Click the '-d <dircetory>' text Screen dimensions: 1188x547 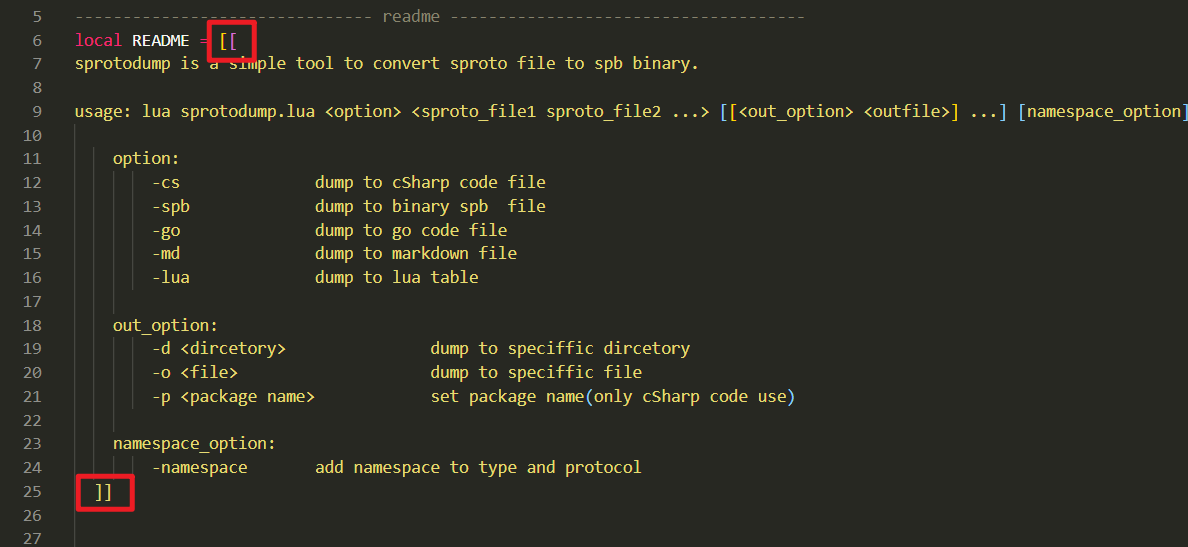pyautogui.click(x=219, y=349)
